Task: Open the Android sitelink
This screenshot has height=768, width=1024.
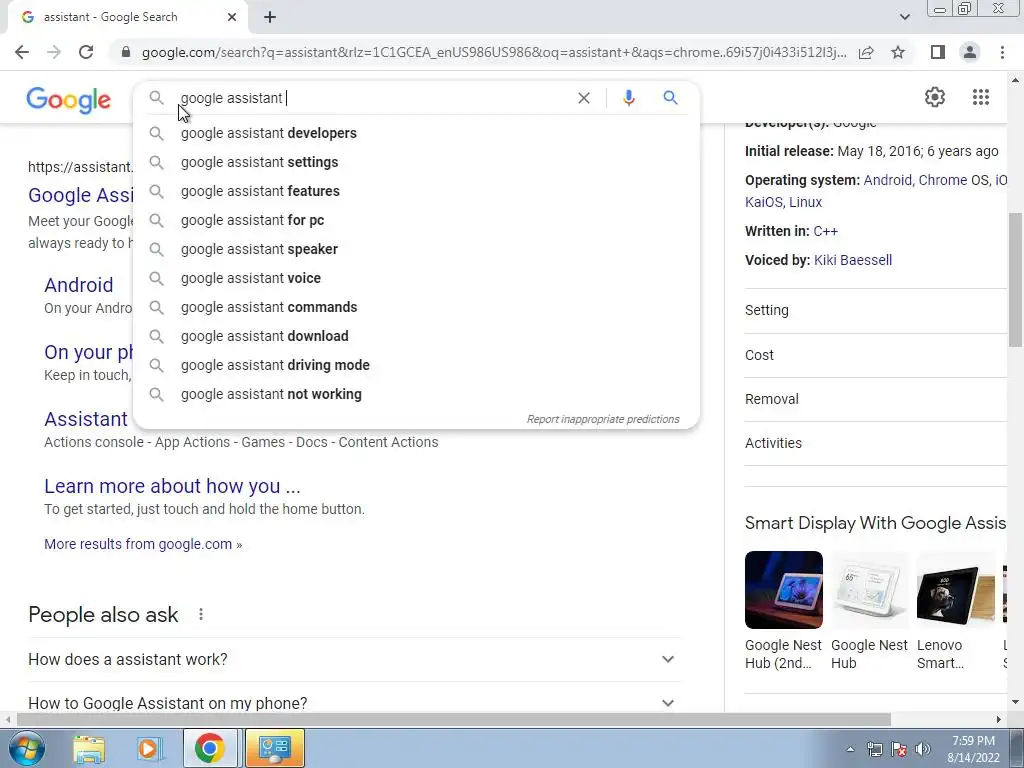Action: click(x=78, y=285)
